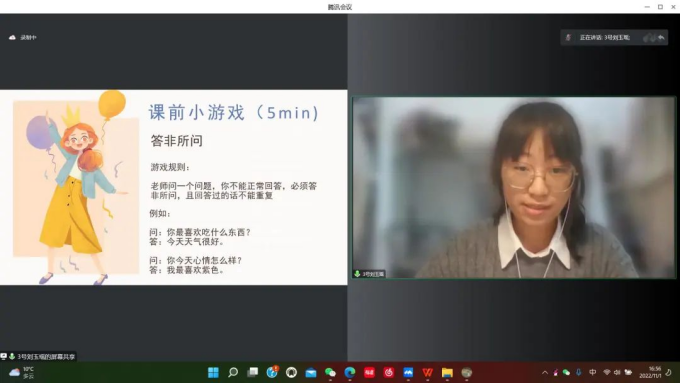Open NetEase Cloud Music taskbar icon

(x=389, y=373)
